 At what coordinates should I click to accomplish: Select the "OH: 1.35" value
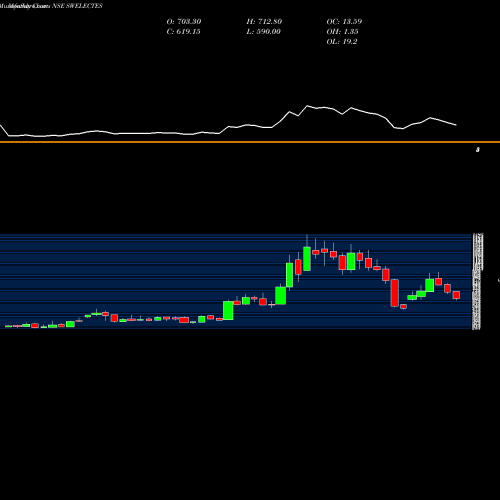coord(342,32)
